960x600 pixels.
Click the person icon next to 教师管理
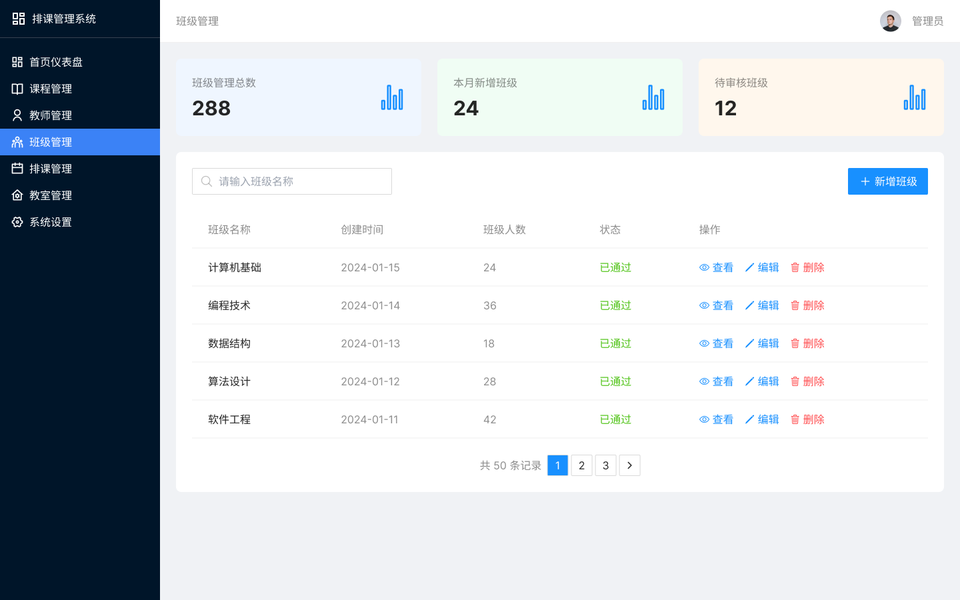click(17, 115)
